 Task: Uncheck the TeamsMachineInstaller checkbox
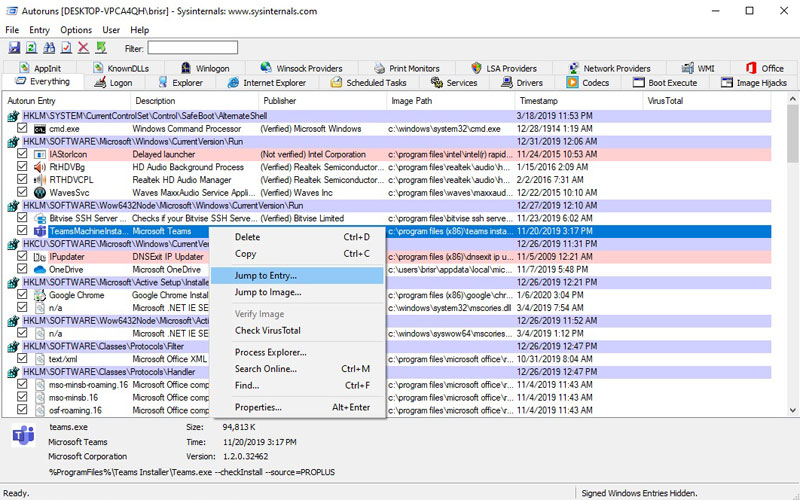pos(22,231)
